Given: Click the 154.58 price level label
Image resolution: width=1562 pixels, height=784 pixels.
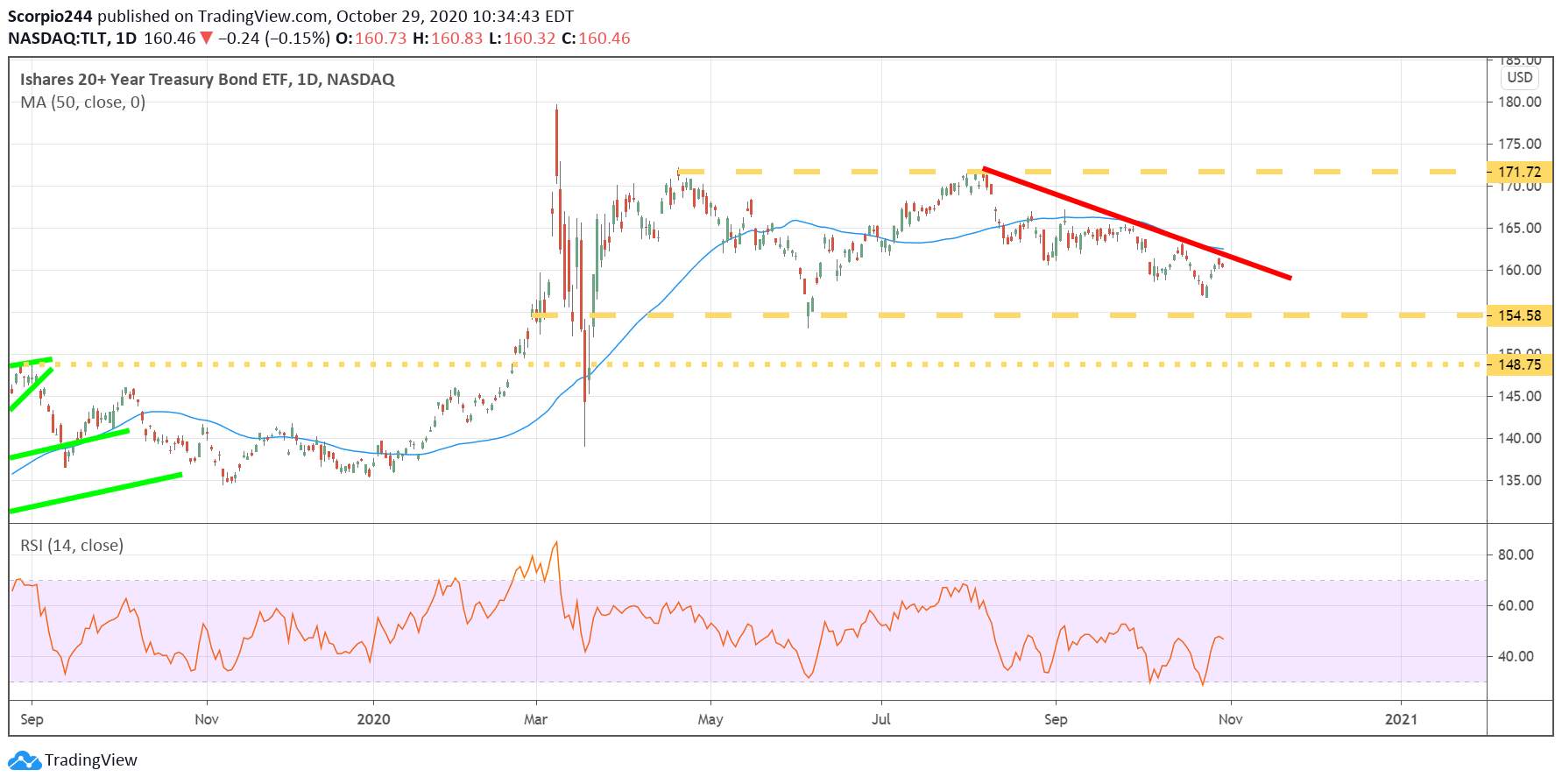Looking at the screenshot, I should tap(1520, 315).
